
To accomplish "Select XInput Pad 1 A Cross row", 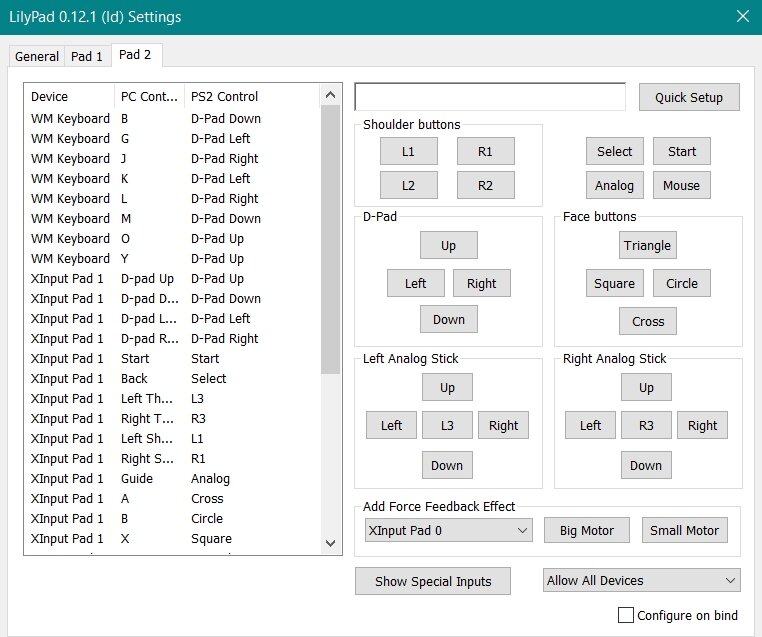I will [173, 499].
